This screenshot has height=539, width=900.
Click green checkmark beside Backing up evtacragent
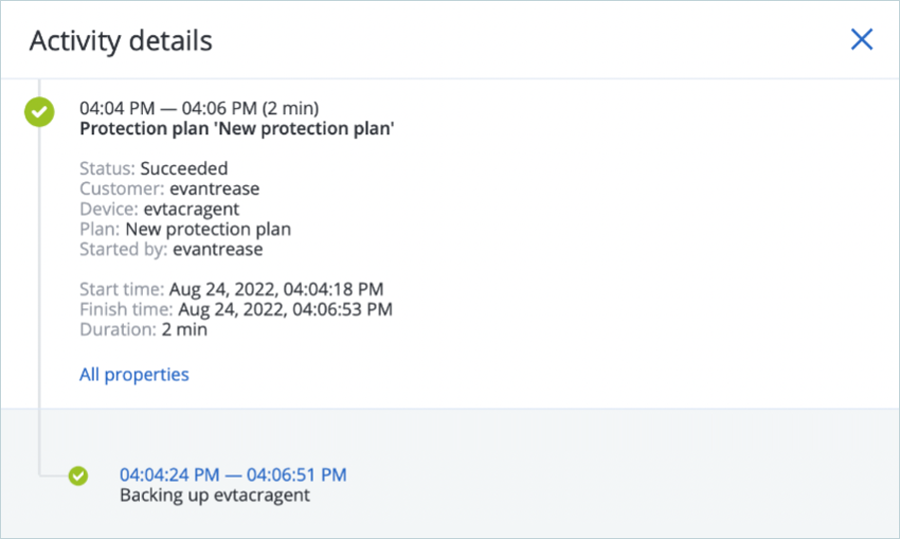pos(79,476)
